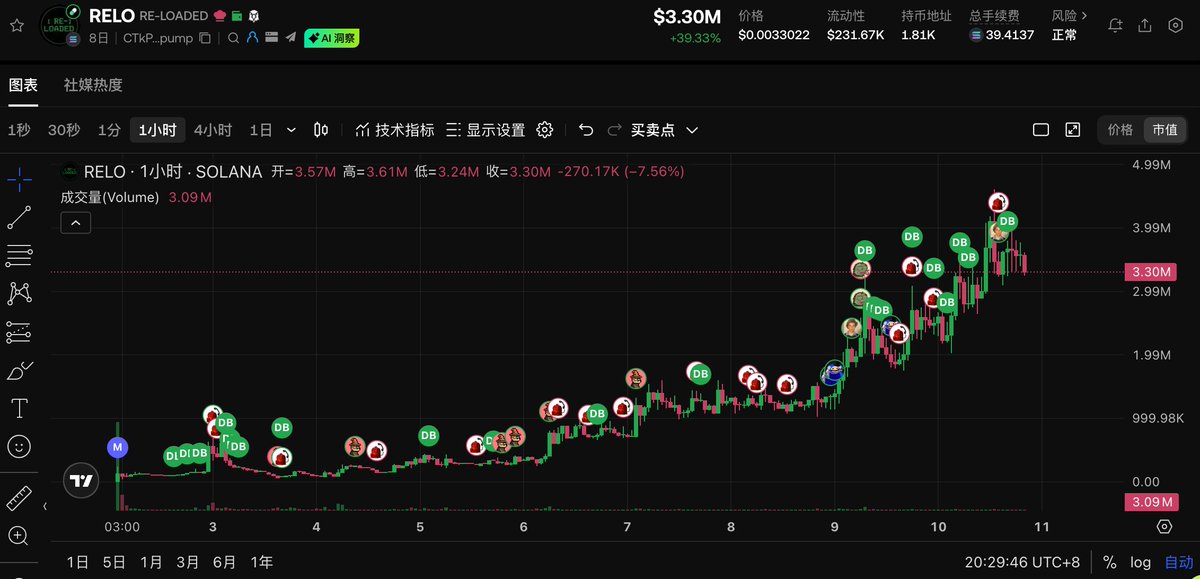Screen dimensions: 1200x579
Task: Open the website card icon beside Telegram
Action: pyautogui.click(x=272, y=38)
